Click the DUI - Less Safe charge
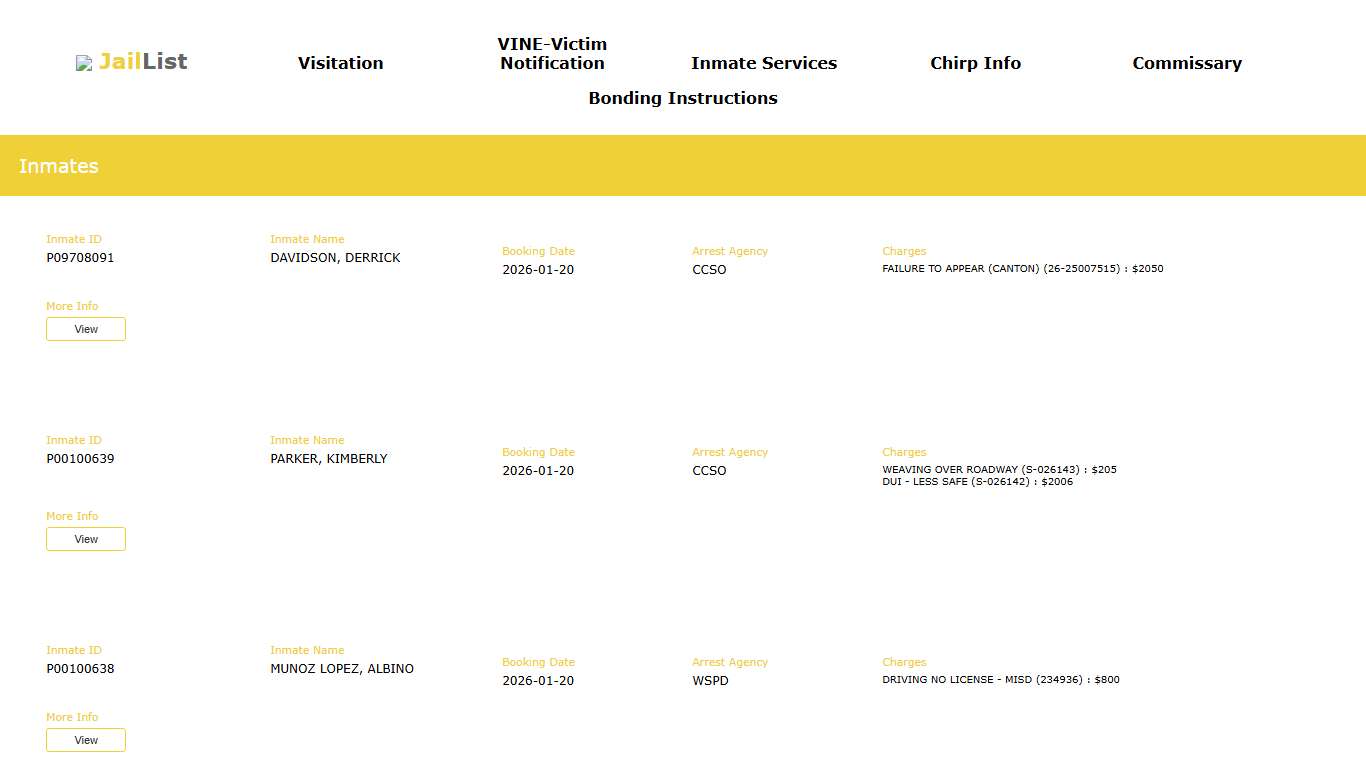This screenshot has height=768, width=1366. [x=977, y=482]
